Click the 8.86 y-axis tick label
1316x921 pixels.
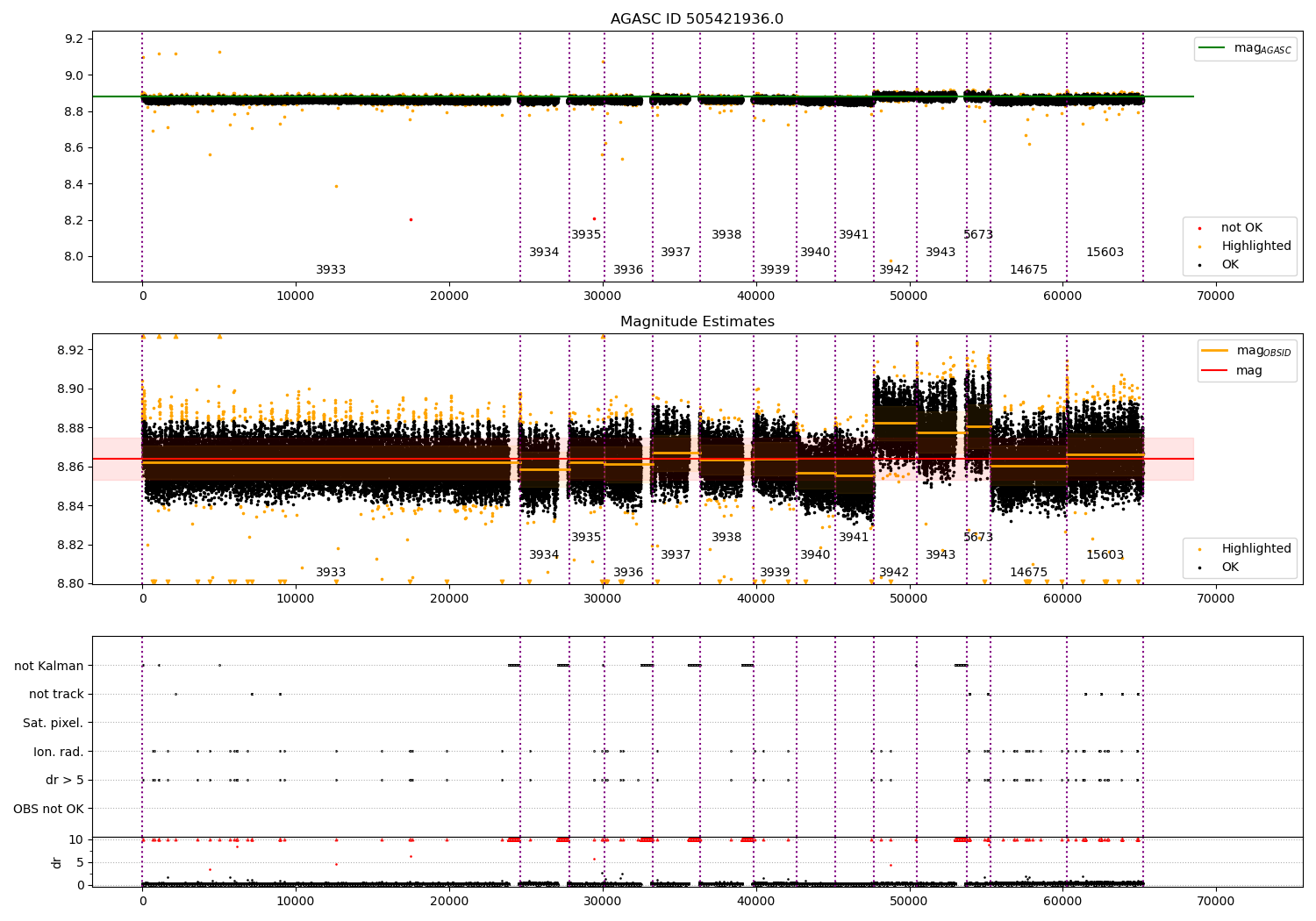pyautogui.click(x=71, y=467)
